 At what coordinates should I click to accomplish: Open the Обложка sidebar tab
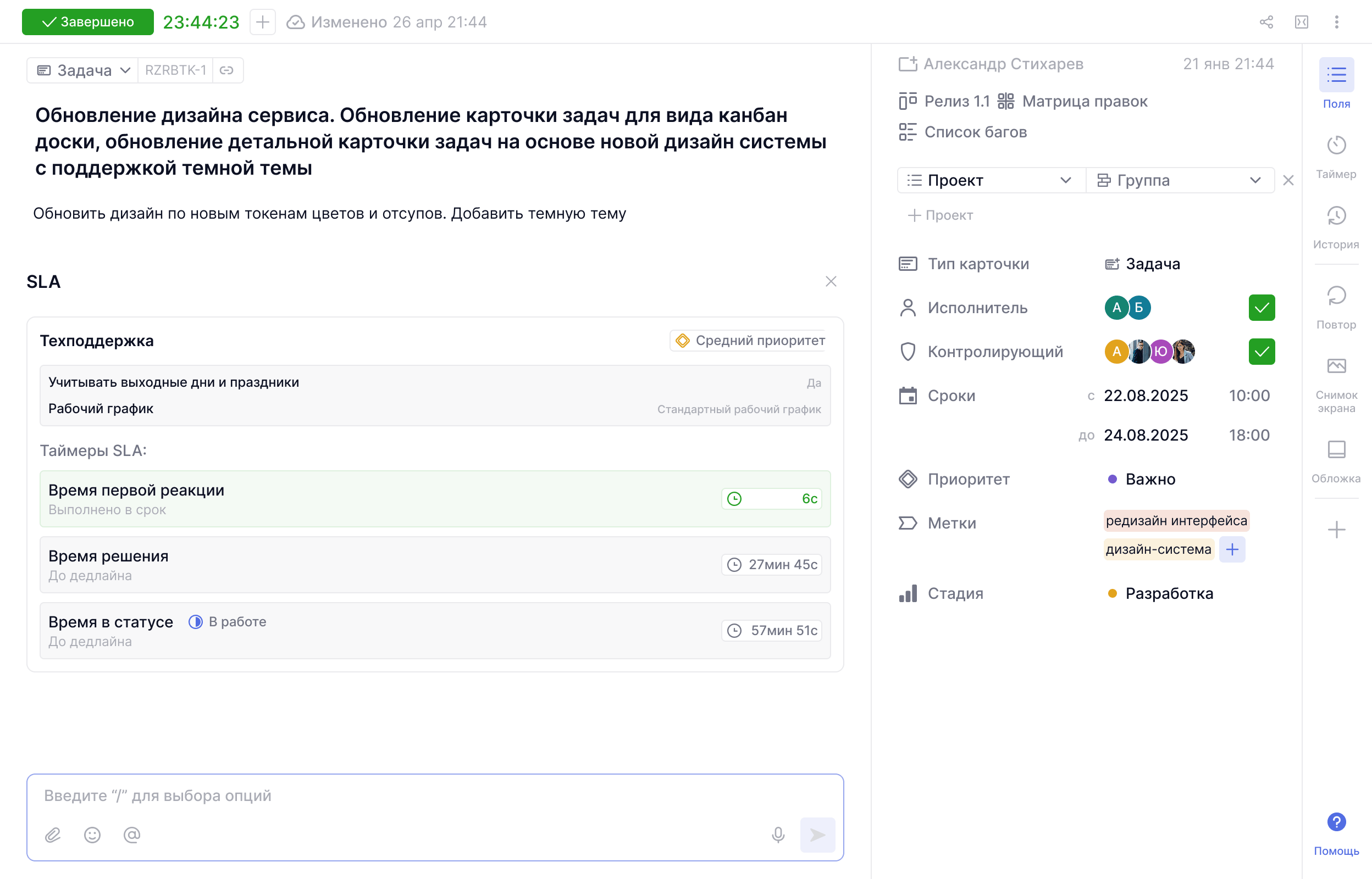[x=1336, y=462]
